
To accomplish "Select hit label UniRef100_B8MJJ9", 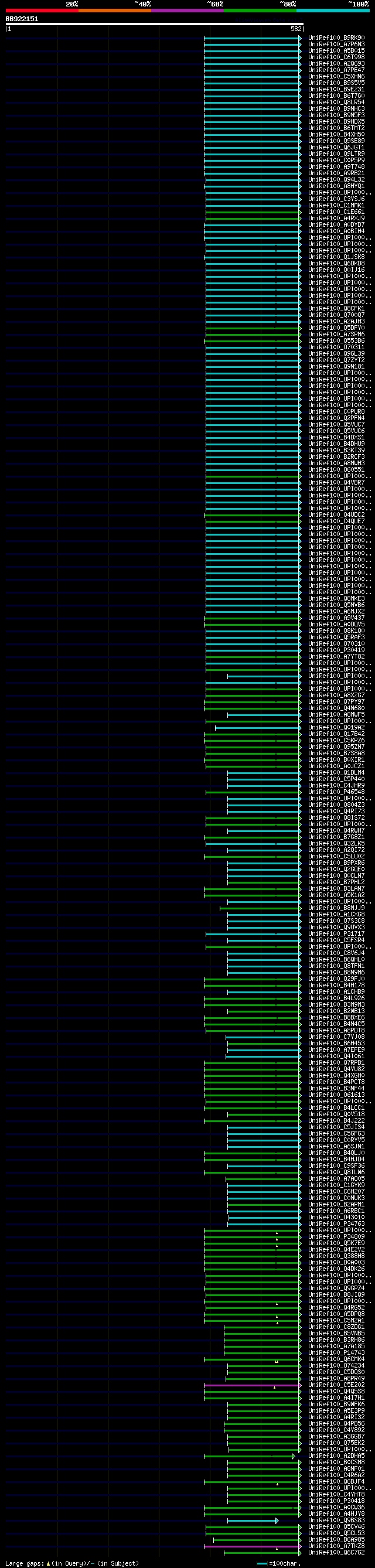I will pyautogui.click(x=337, y=908).
